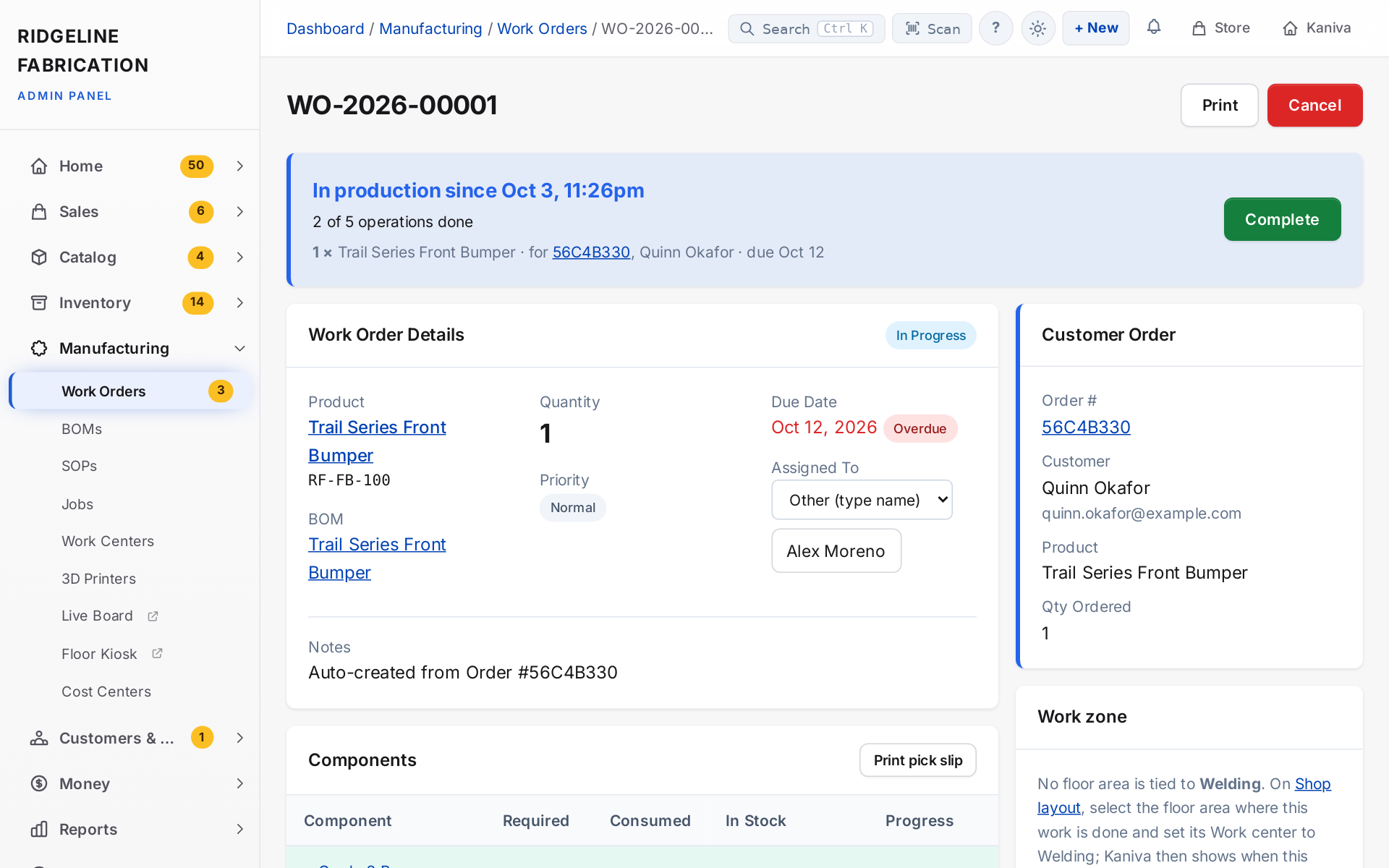Open Shop layout link in Work zone
The height and width of the screenshot is (868, 1389).
[x=1184, y=796]
